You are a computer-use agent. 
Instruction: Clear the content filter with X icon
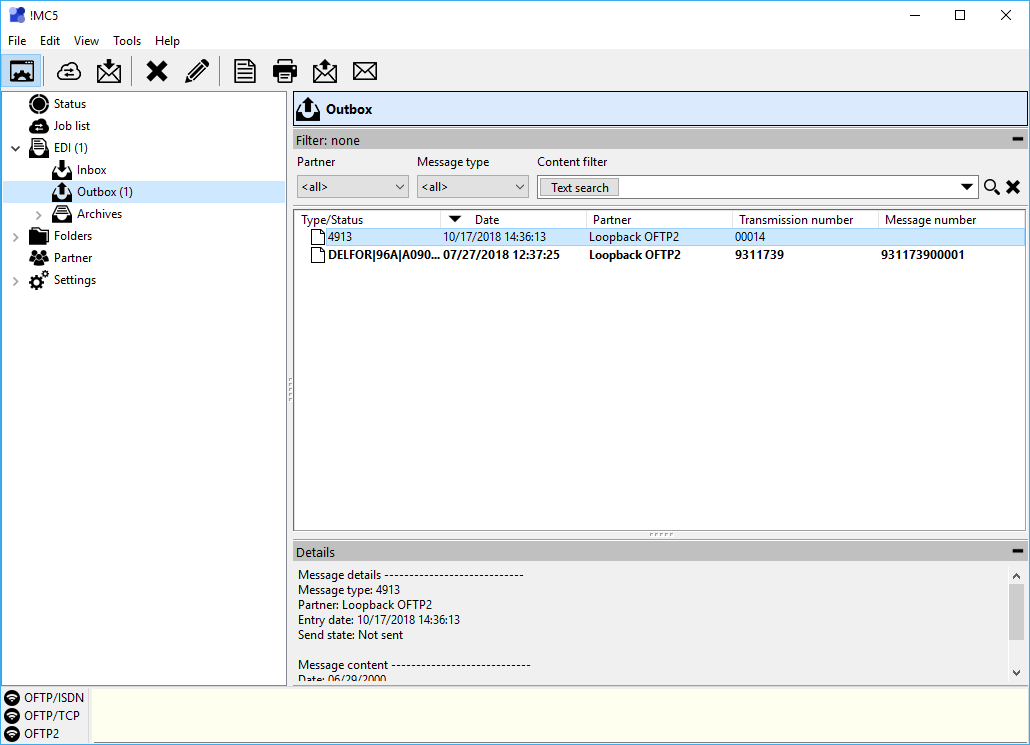point(1013,187)
